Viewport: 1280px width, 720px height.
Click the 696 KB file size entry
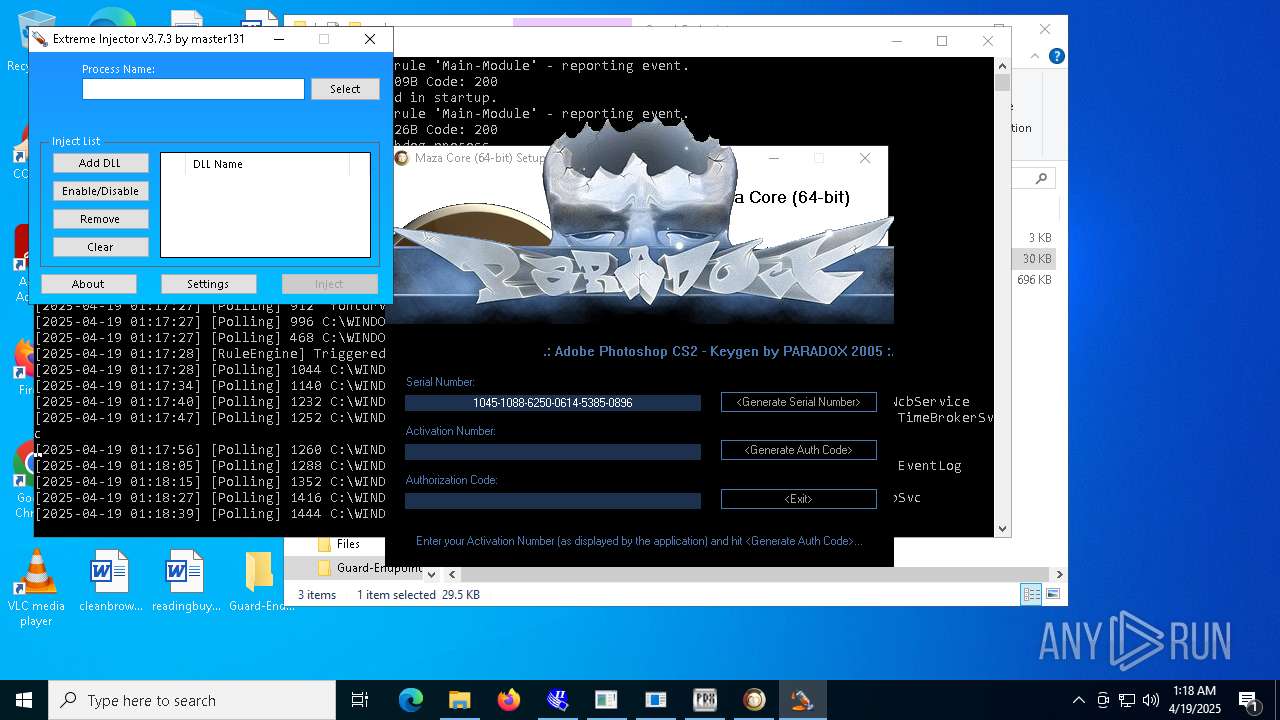1034,280
